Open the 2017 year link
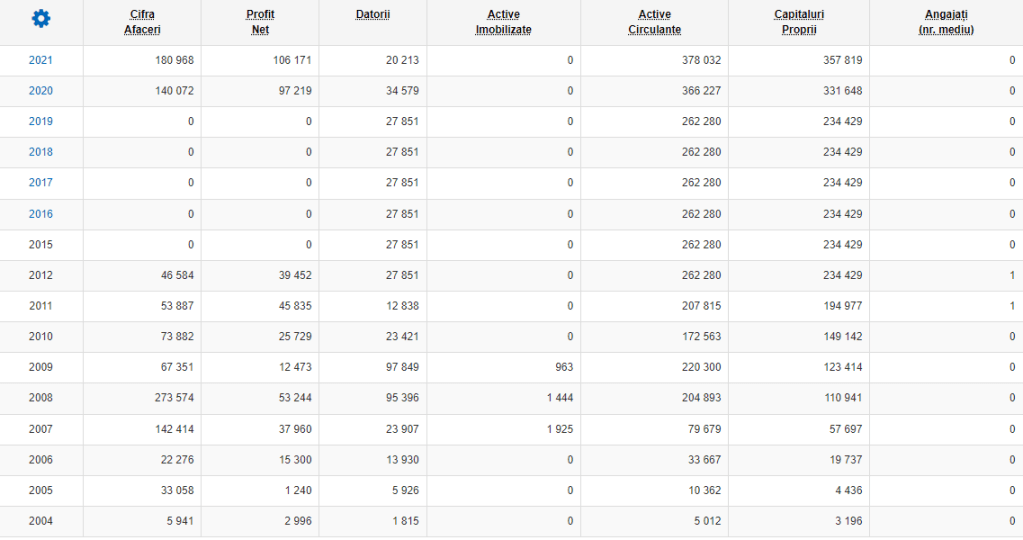The height and width of the screenshot is (540, 1023). [x=41, y=183]
